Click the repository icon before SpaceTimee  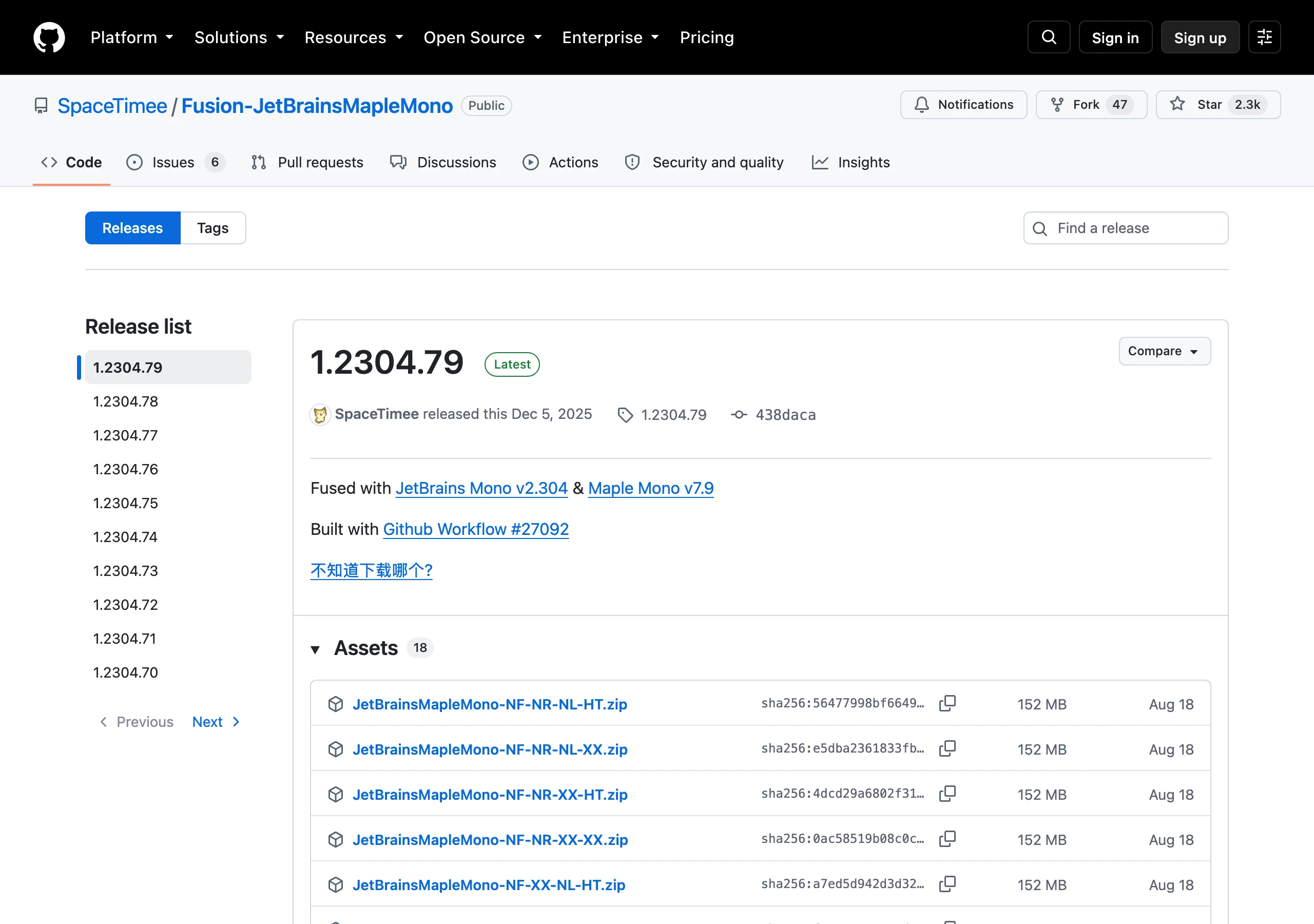(41, 106)
